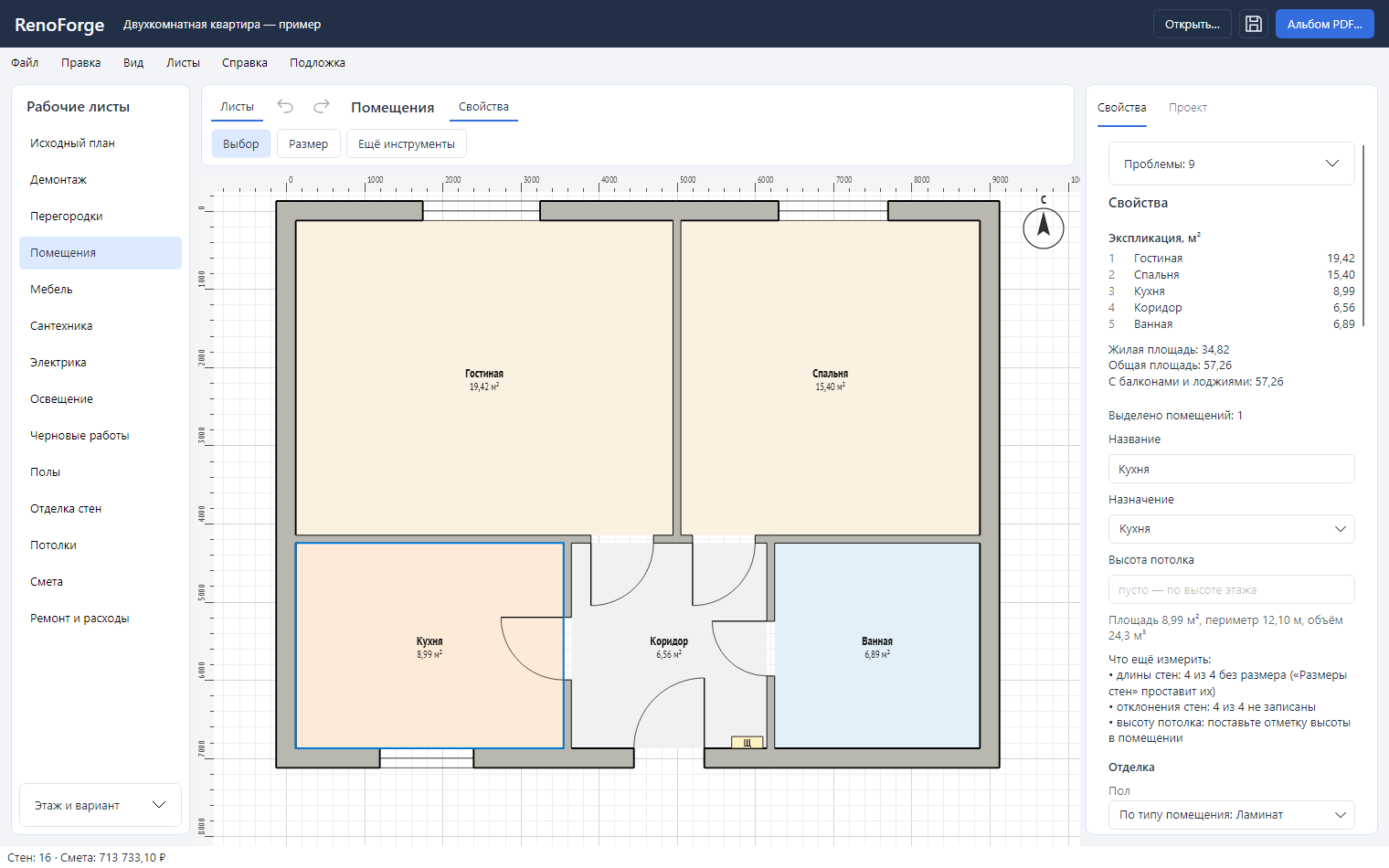The image size is (1389, 868).
Task: Open the Файл menu
Action: click(25, 63)
